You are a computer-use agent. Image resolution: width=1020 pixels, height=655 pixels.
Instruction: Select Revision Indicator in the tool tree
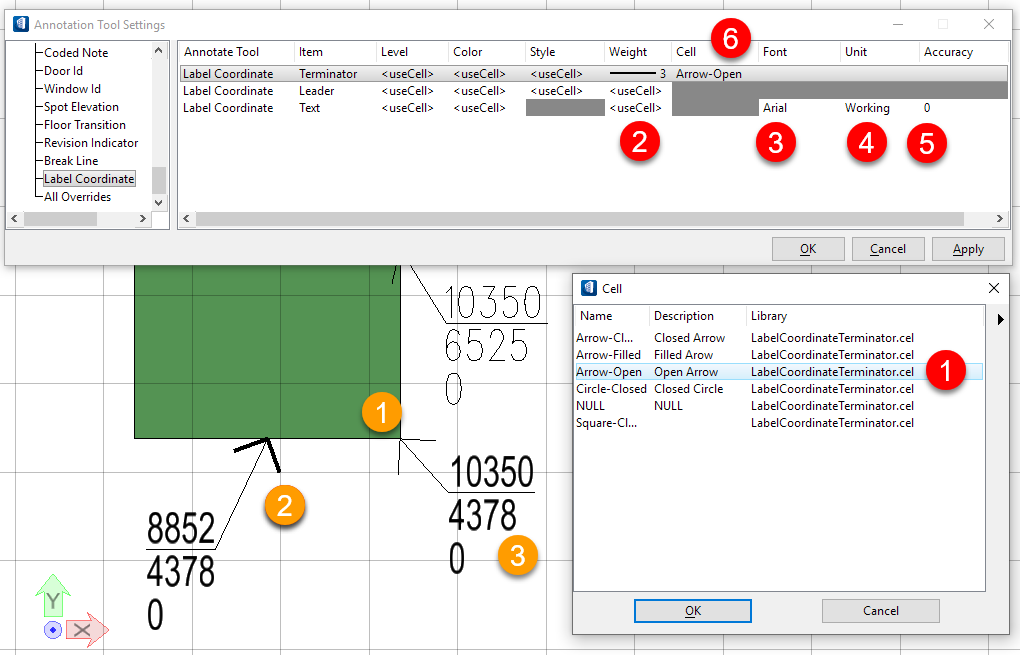click(x=91, y=142)
